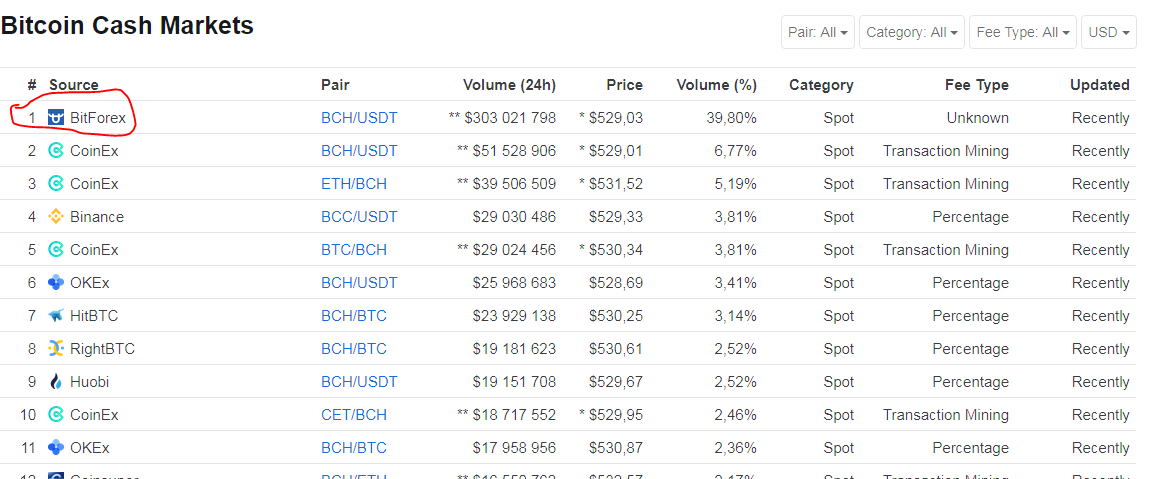Viewport: 1161px width, 479px height.
Task: Open RightBTC BCH/BTC pair link
Action: [354, 349]
